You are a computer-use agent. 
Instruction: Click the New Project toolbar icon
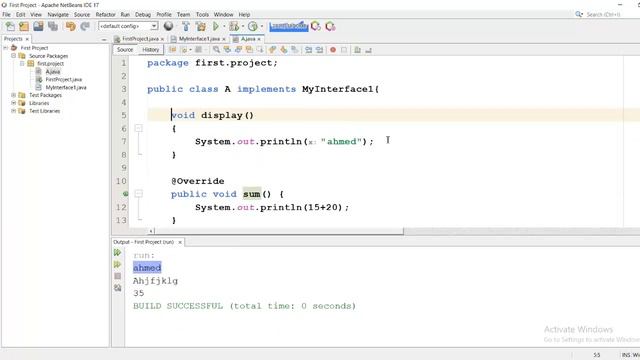[x=24, y=27]
